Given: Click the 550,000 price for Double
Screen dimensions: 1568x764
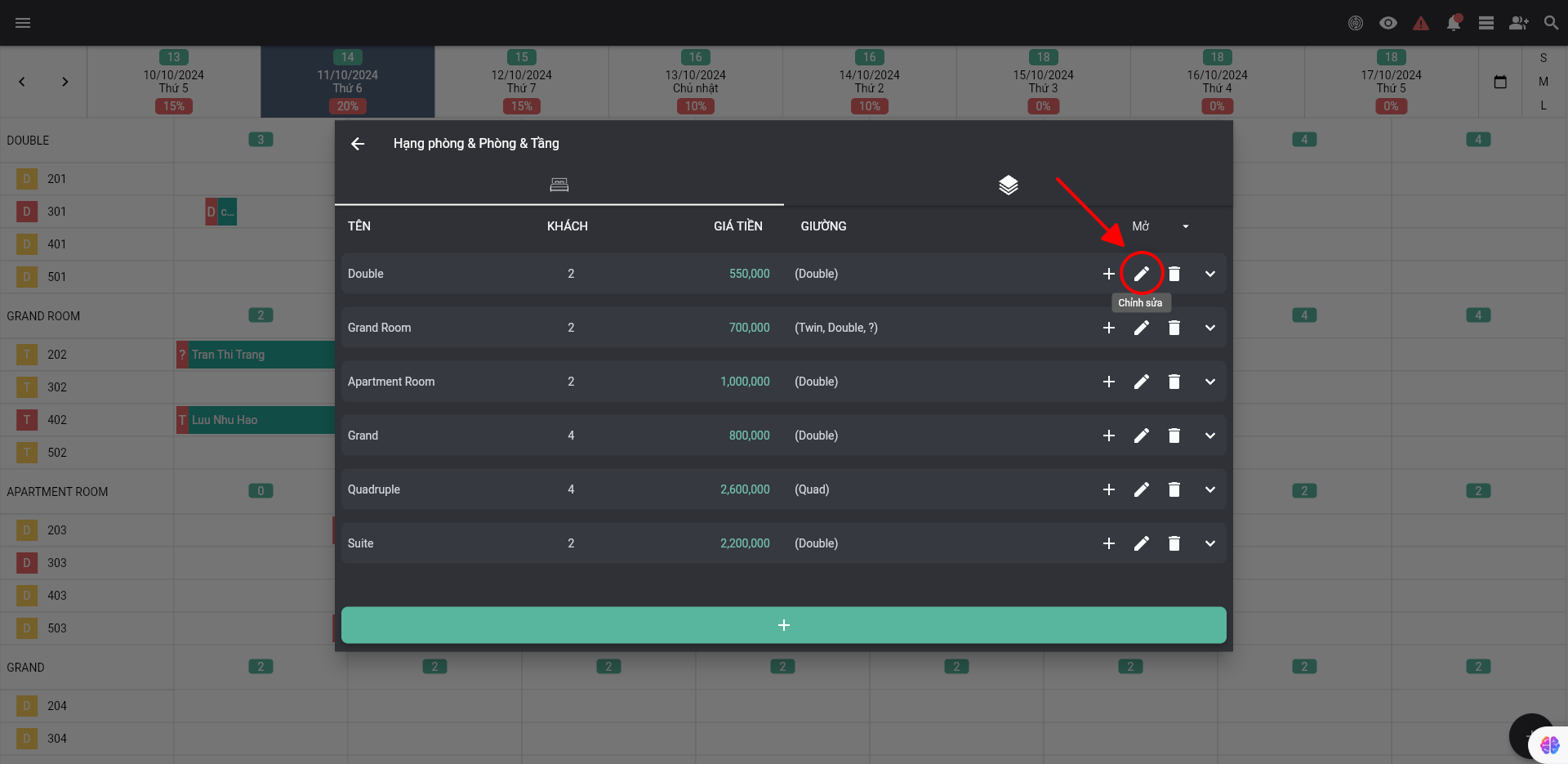Looking at the screenshot, I should [749, 274].
